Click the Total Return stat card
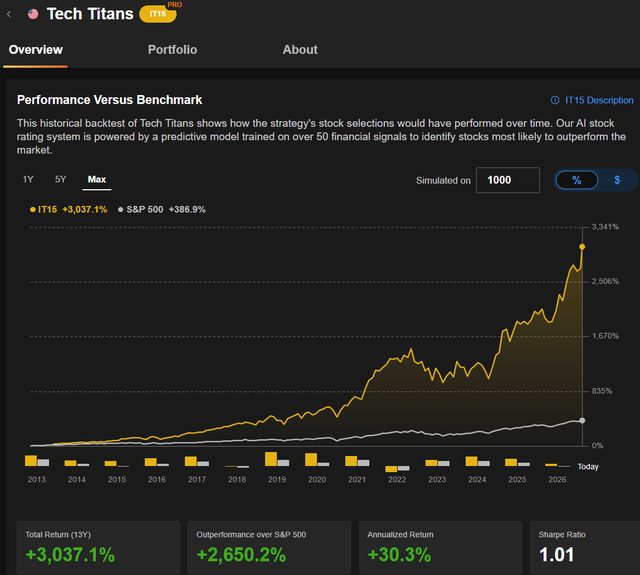Viewport: 640px width, 575px height. pos(98,547)
